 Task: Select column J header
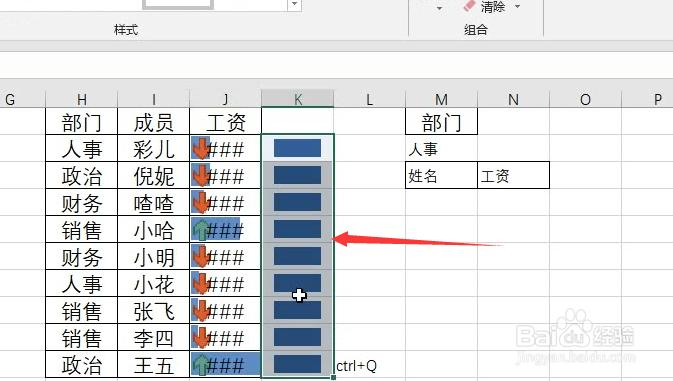tap(225, 100)
